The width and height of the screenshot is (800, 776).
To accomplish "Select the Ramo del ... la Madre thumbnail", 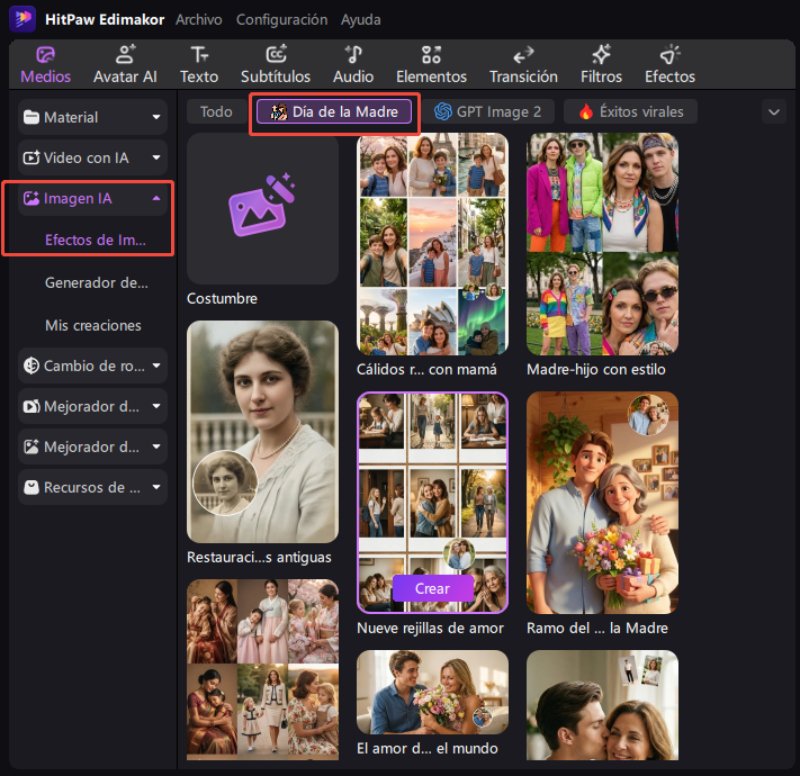I will pyautogui.click(x=603, y=503).
